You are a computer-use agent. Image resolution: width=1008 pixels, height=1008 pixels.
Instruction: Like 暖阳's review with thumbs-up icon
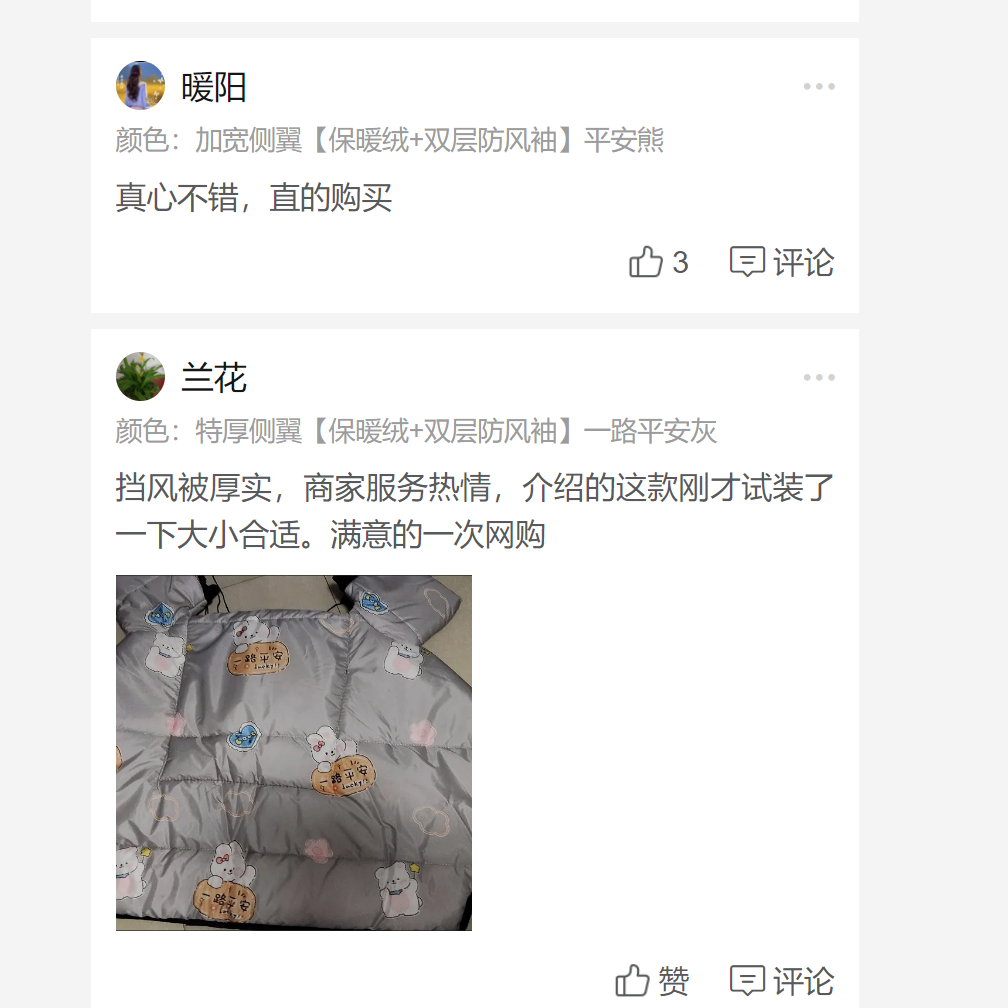pos(645,262)
